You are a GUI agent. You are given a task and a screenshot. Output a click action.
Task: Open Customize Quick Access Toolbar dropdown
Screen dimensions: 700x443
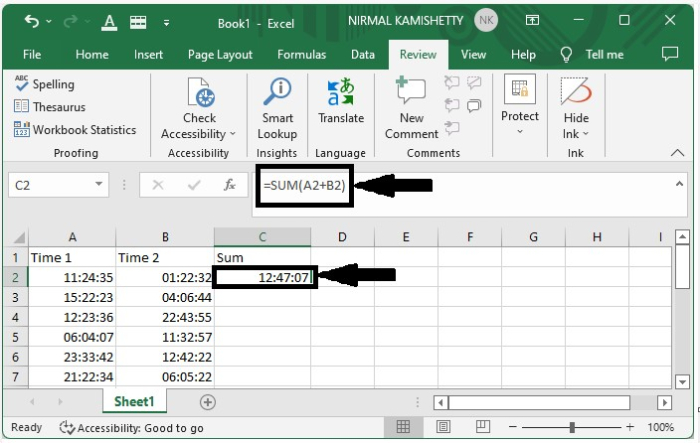coord(166,22)
